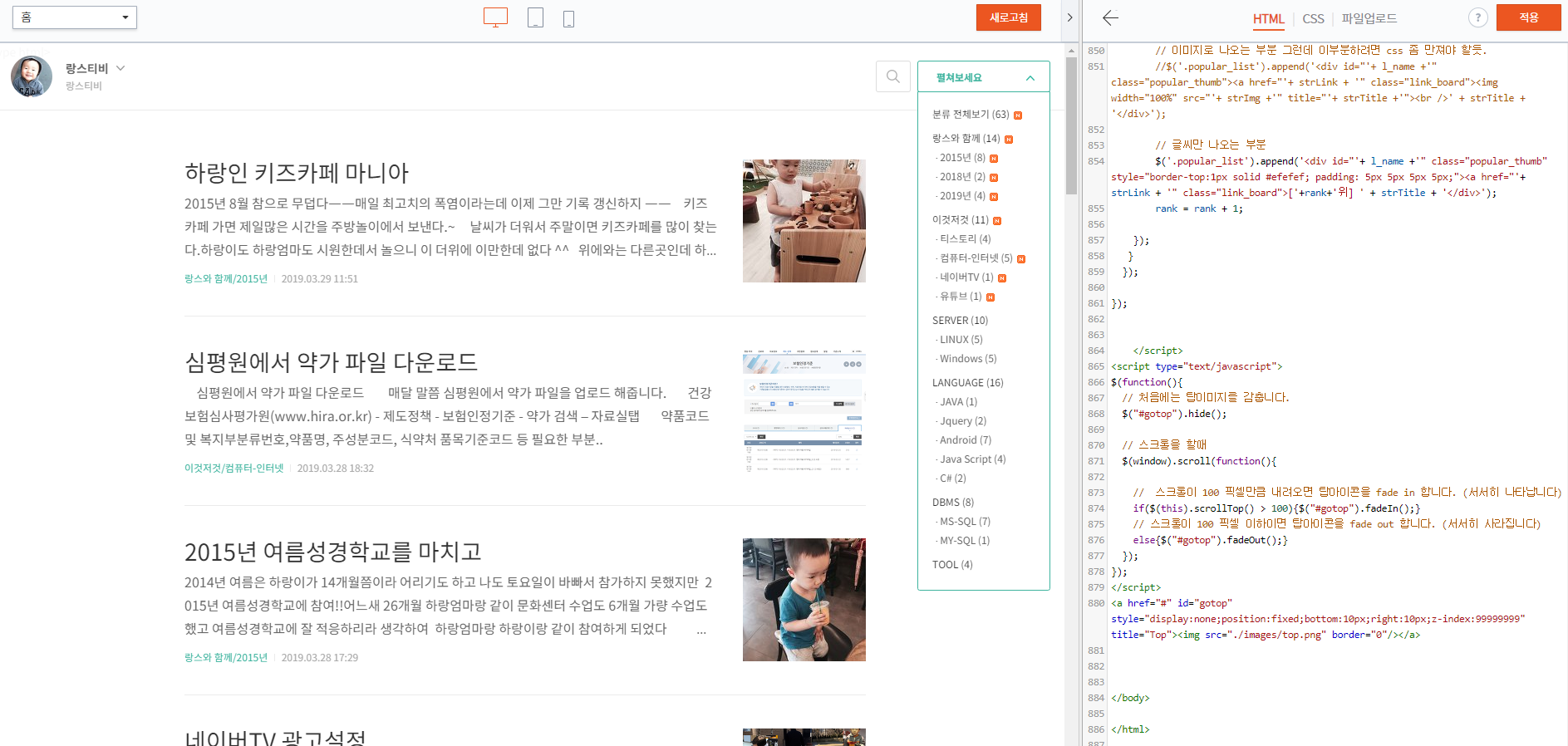Switch to the CSS tab
Screen dimensions: 1568x746
coord(1313,18)
